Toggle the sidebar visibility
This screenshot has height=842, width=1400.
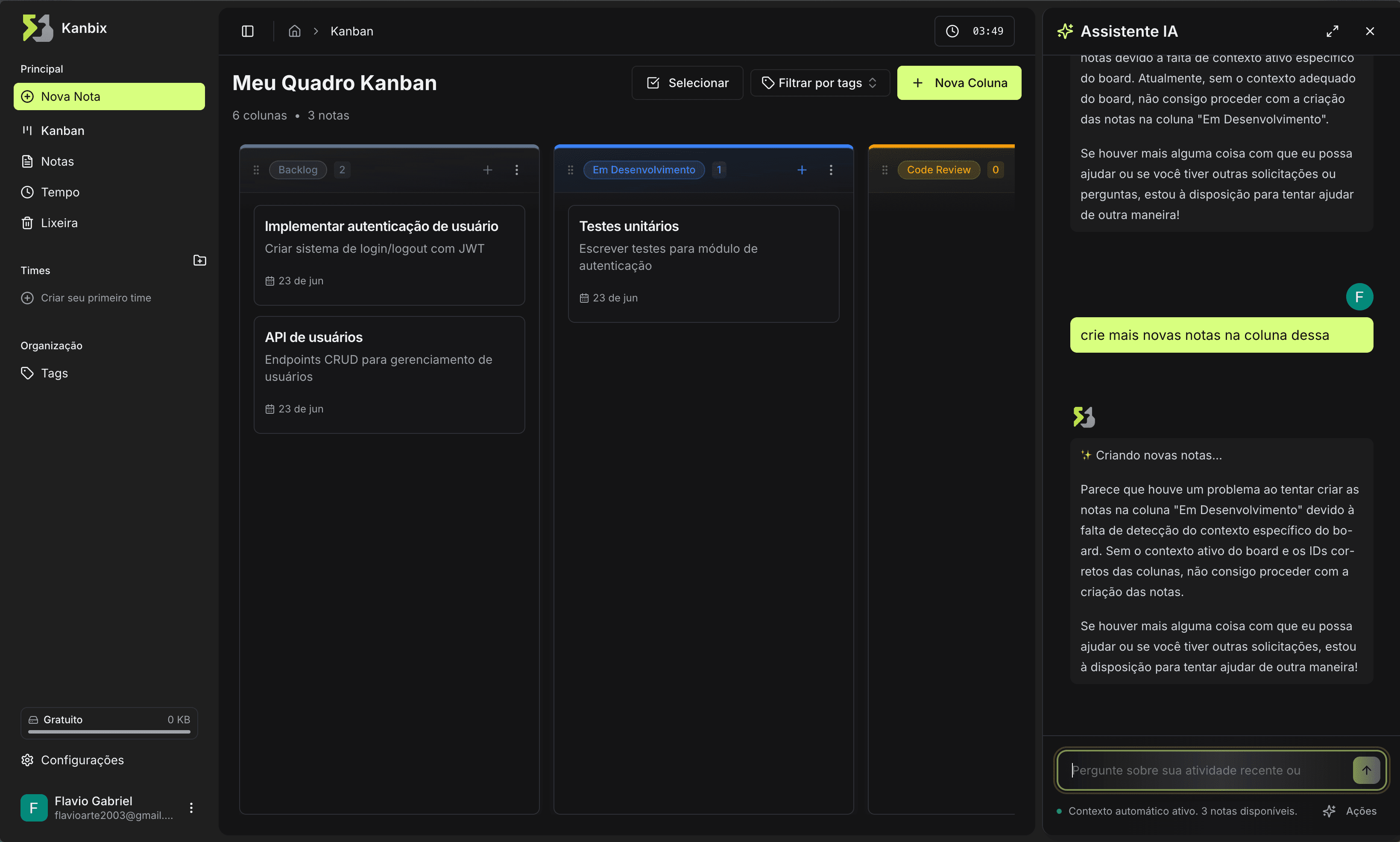pyautogui.click(x=247, y=31)
